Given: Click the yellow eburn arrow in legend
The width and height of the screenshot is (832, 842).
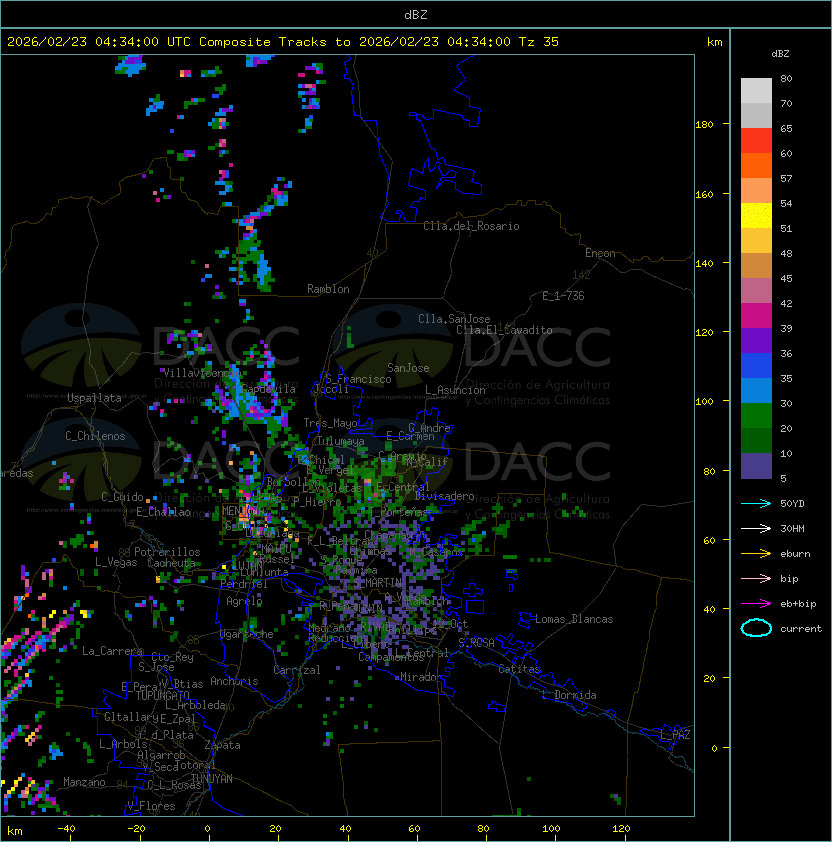Looking at the screenshot, I should [x=756, y=554].
